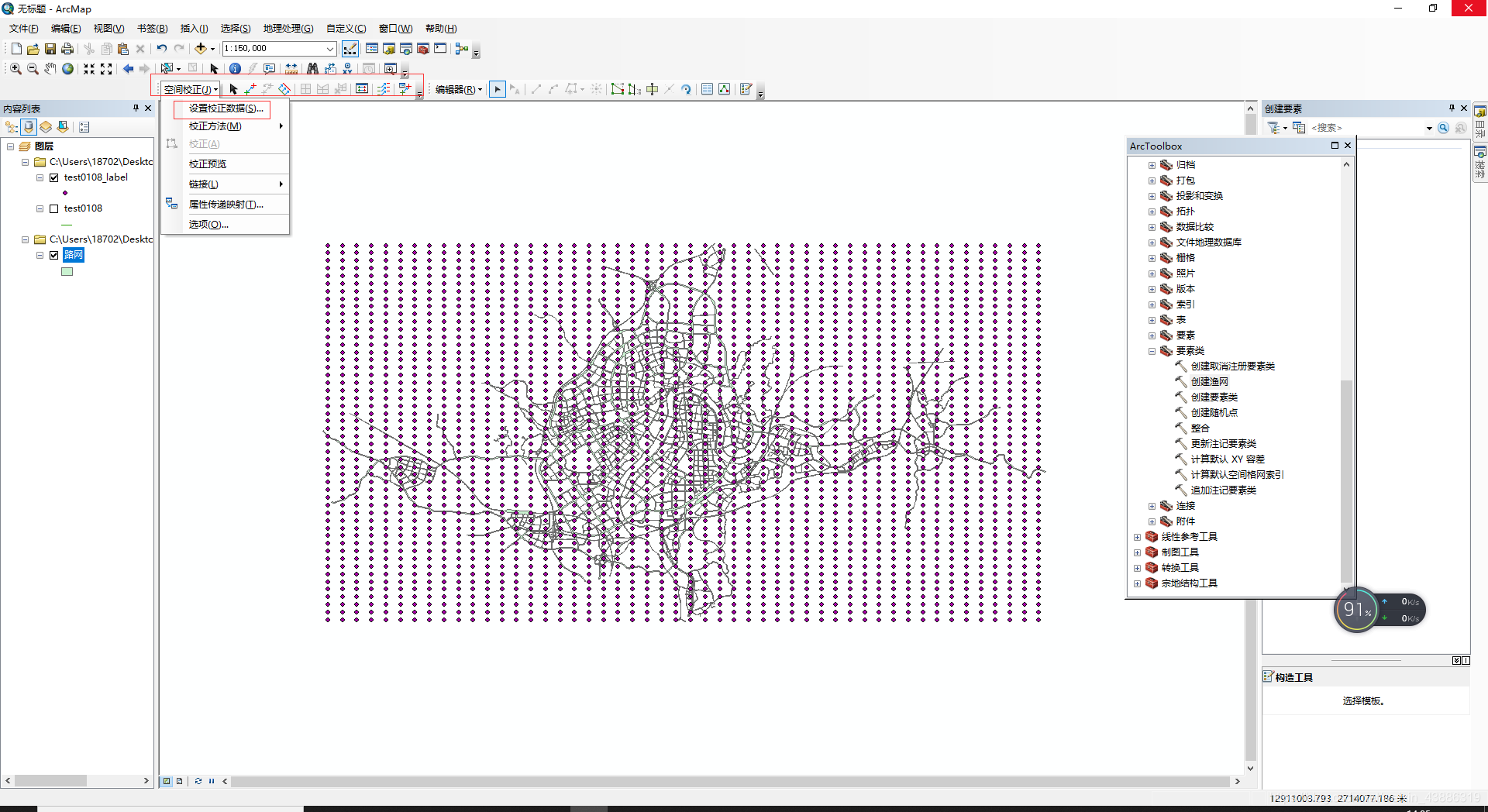Open a map document with folder icon
This screenshot has height=812, width=1488.
(x=33, y=49)
